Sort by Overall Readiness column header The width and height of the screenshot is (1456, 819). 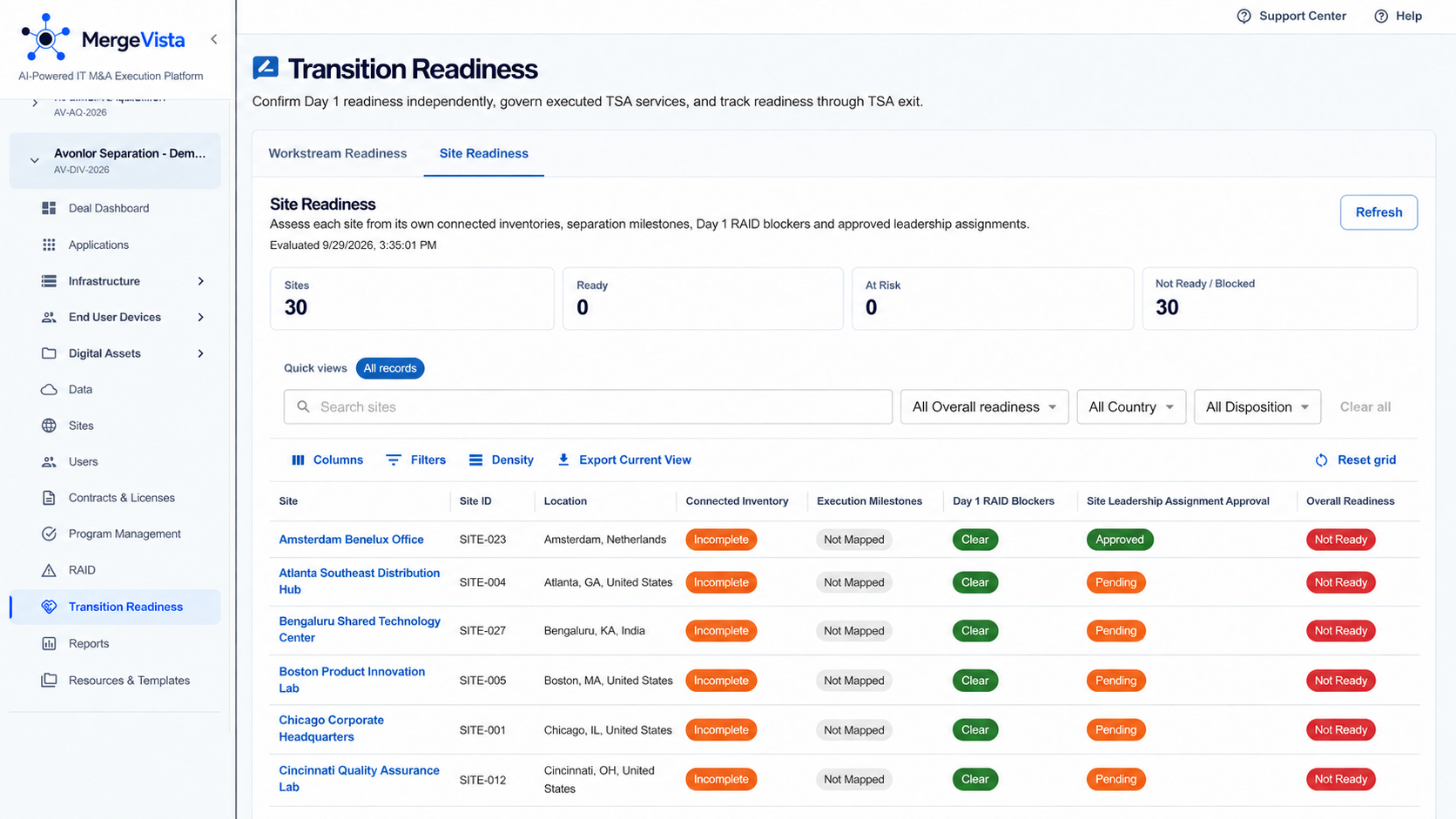[1350, 501]
